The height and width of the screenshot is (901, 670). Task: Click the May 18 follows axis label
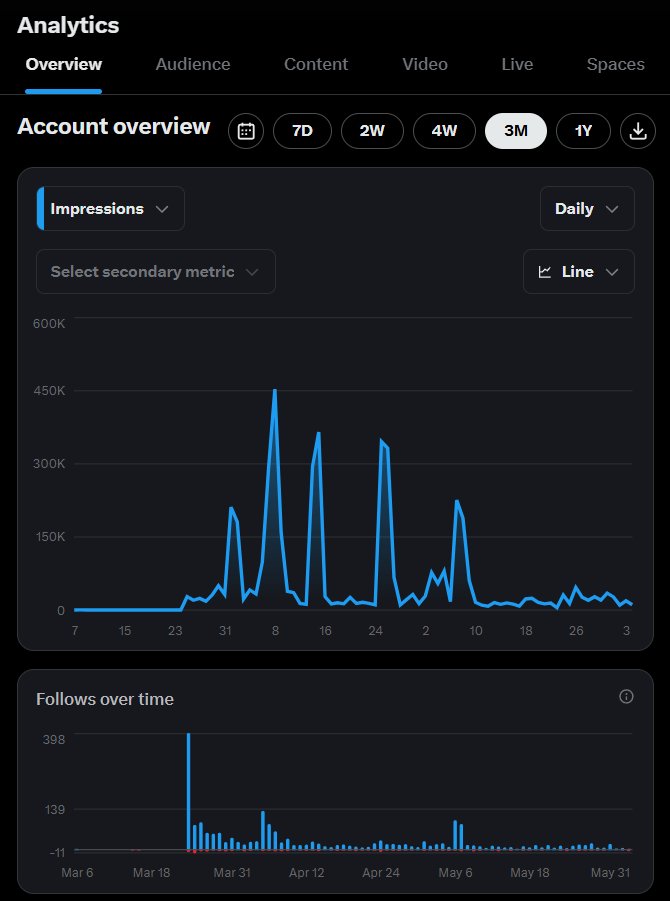click(530, 872)
